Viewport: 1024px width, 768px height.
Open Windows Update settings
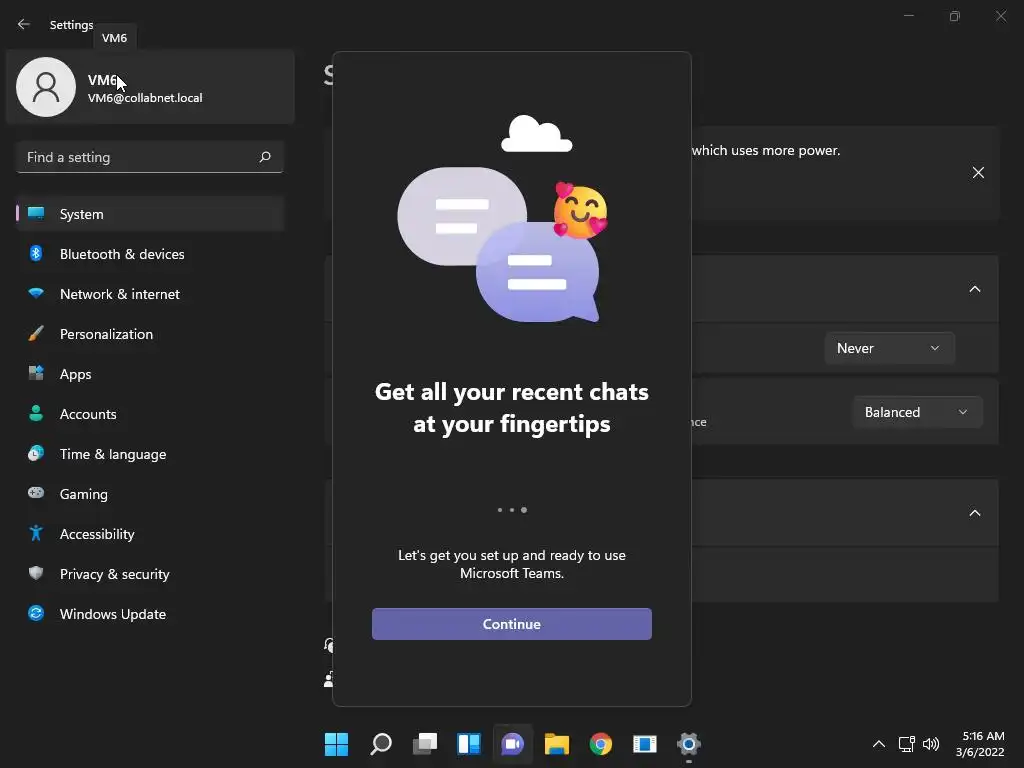tap(150, 614)
